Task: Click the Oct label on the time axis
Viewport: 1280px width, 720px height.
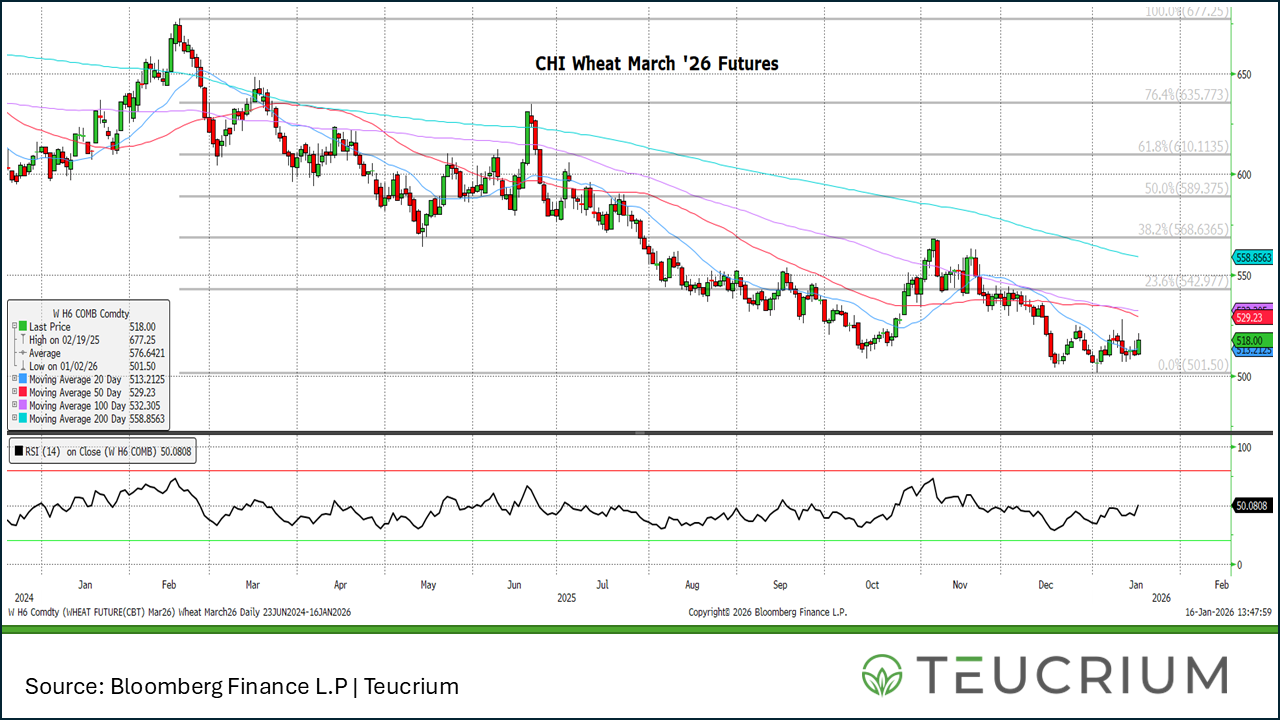Action: click(872, 583)
